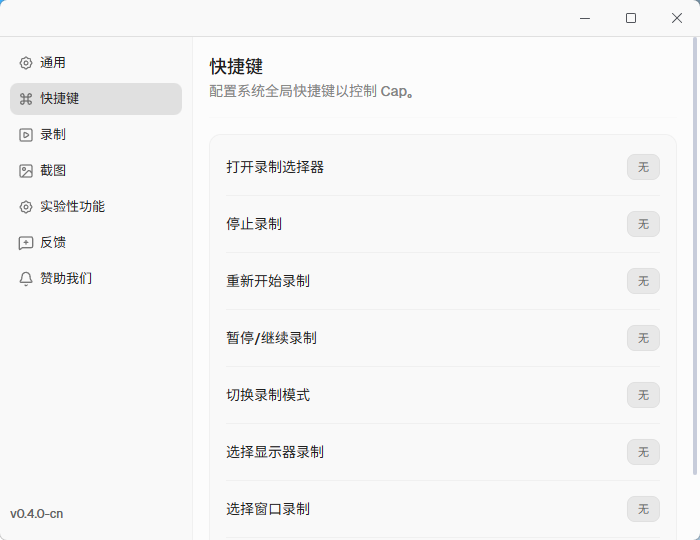This screenshot has width=700, height=540.
Task: Click the 无 button for 切换录制模式
Action: coord(643,395)
